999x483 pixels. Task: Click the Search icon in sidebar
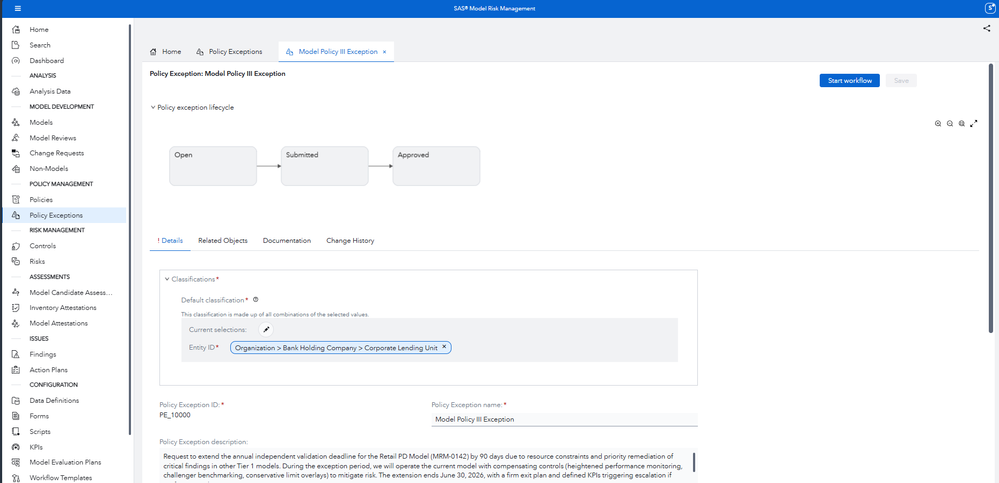tap(16, 45)
